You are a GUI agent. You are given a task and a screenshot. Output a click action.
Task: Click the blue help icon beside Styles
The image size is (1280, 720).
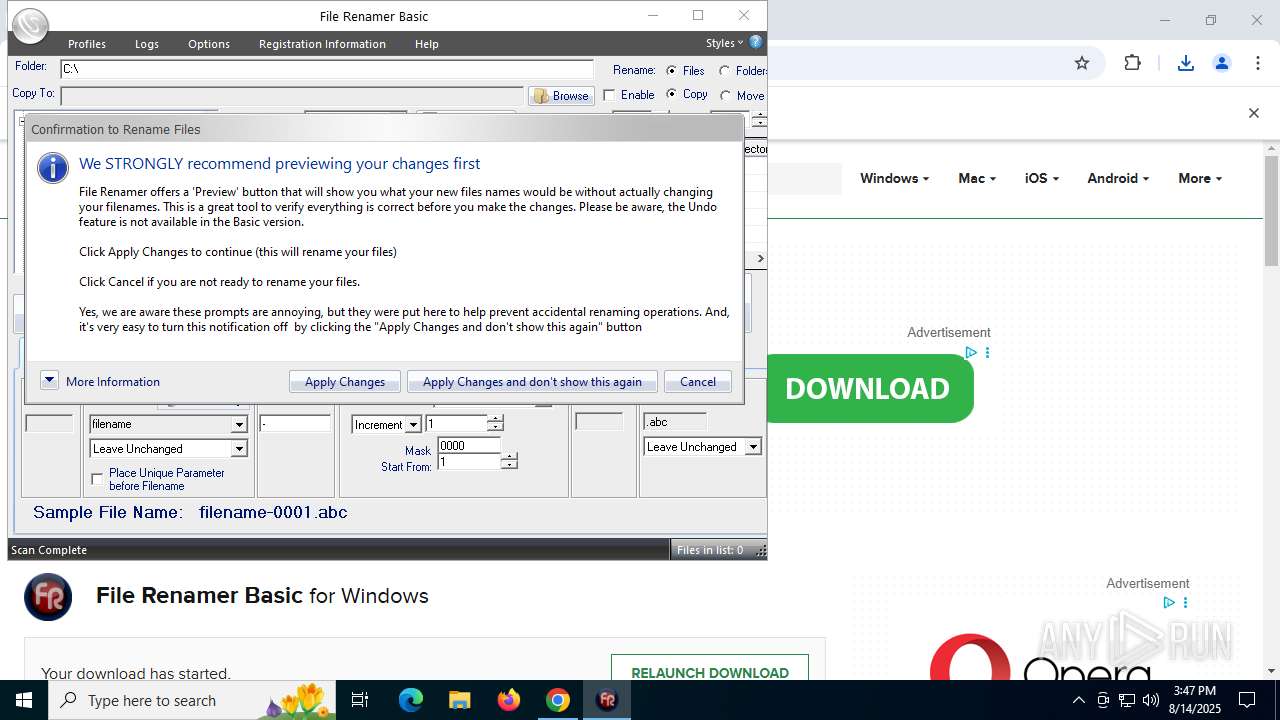pos(756,42)
